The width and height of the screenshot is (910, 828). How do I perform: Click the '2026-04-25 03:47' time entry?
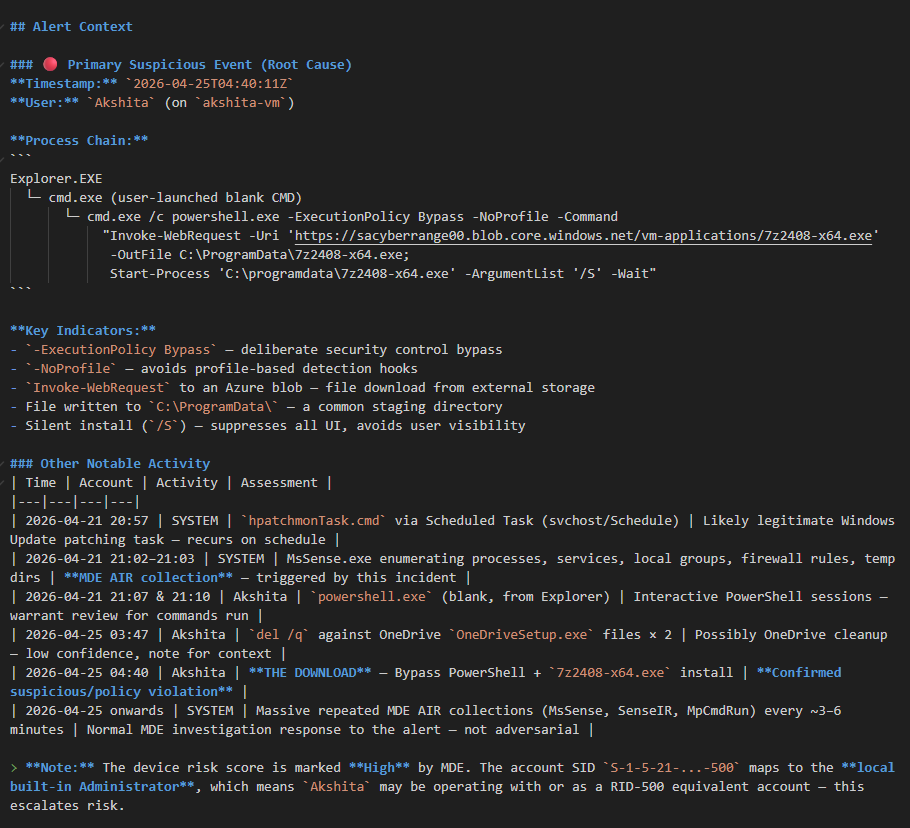click(86, 635)
